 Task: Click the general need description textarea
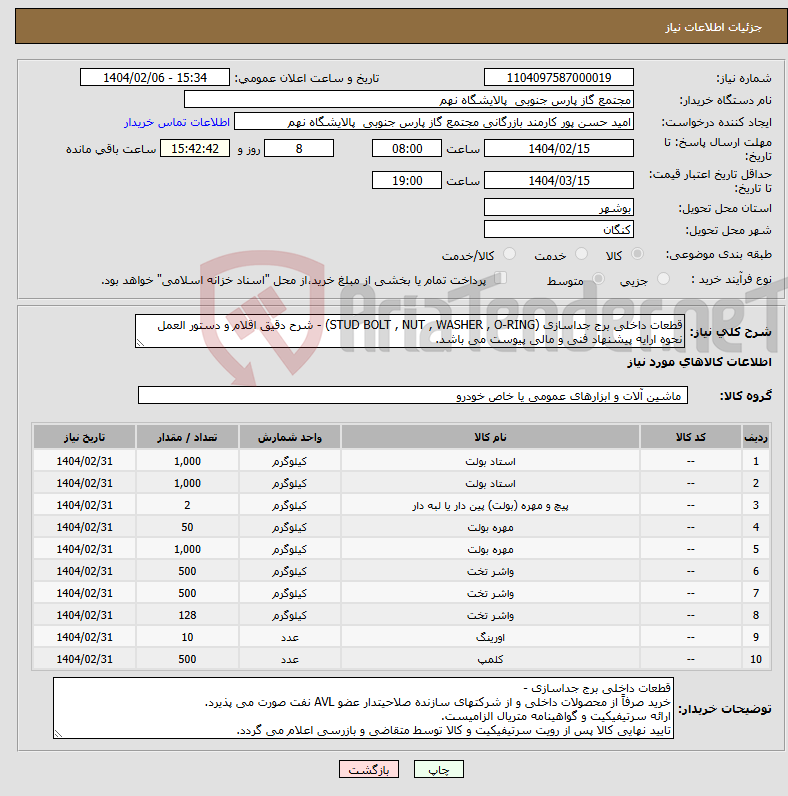pyautogui.click(x=410, y=331)
